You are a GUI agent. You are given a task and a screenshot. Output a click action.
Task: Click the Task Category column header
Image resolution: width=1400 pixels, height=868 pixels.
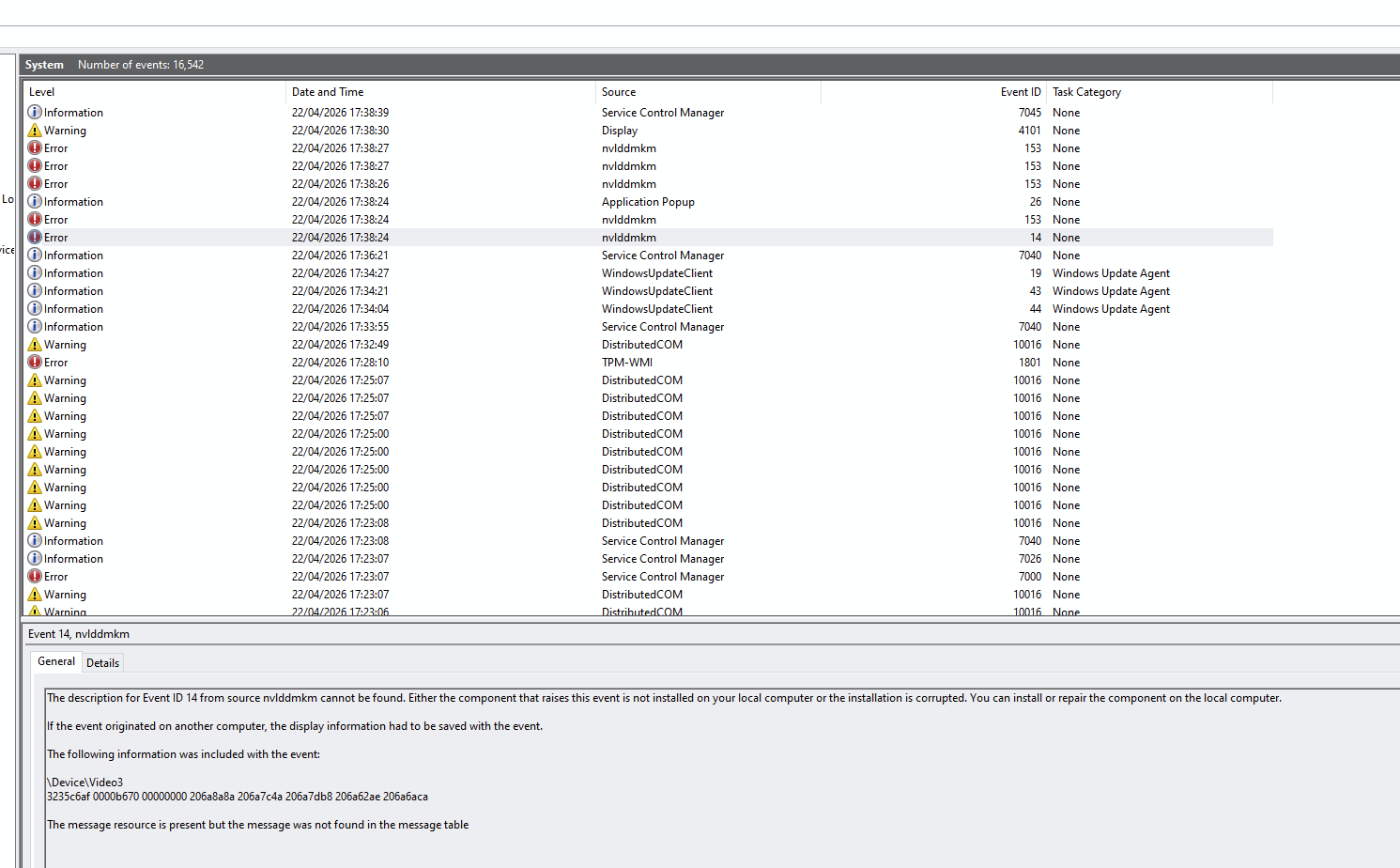point(1160,92)
